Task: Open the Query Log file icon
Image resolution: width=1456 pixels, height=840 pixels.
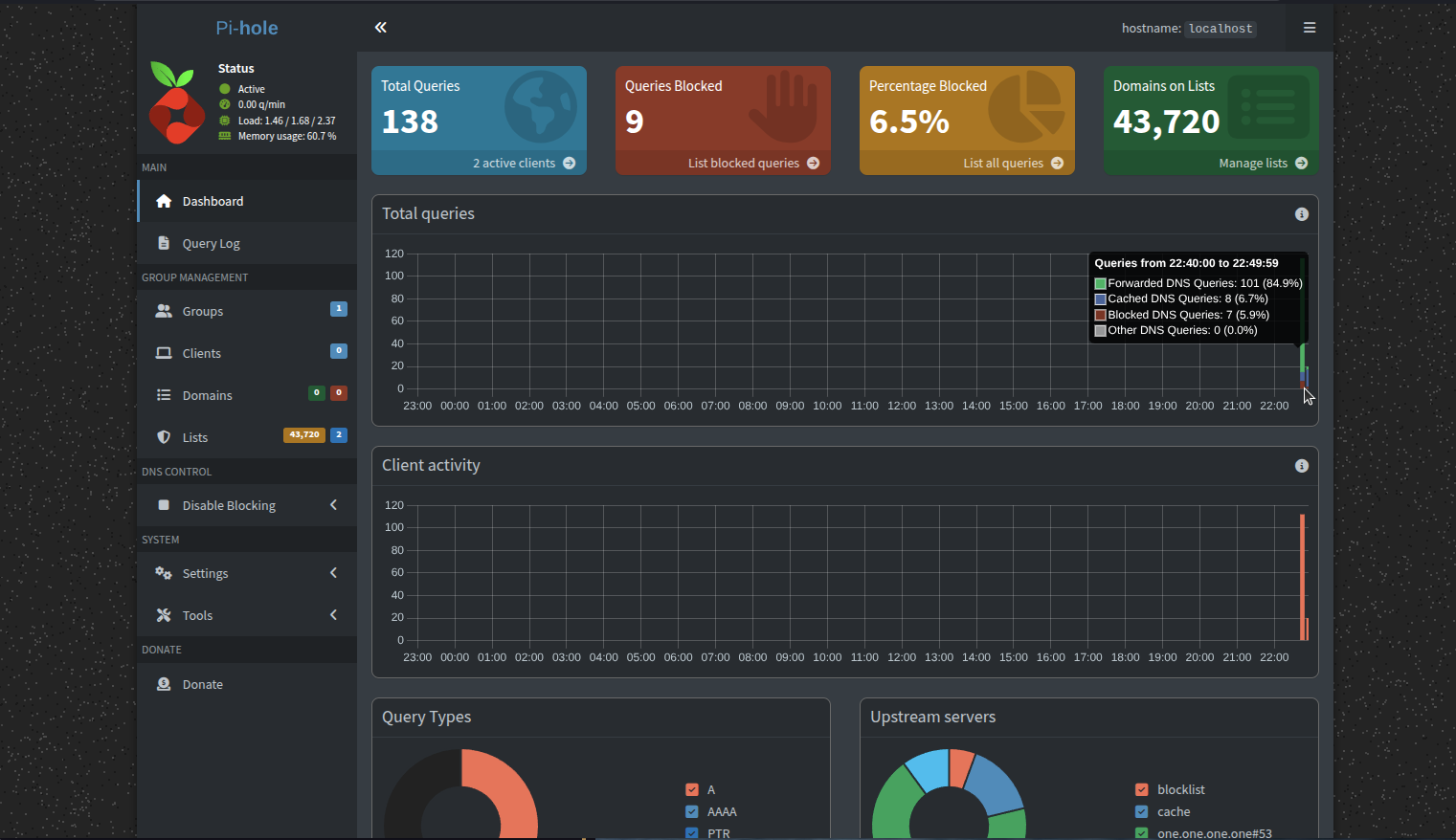Action: point(164,243)
